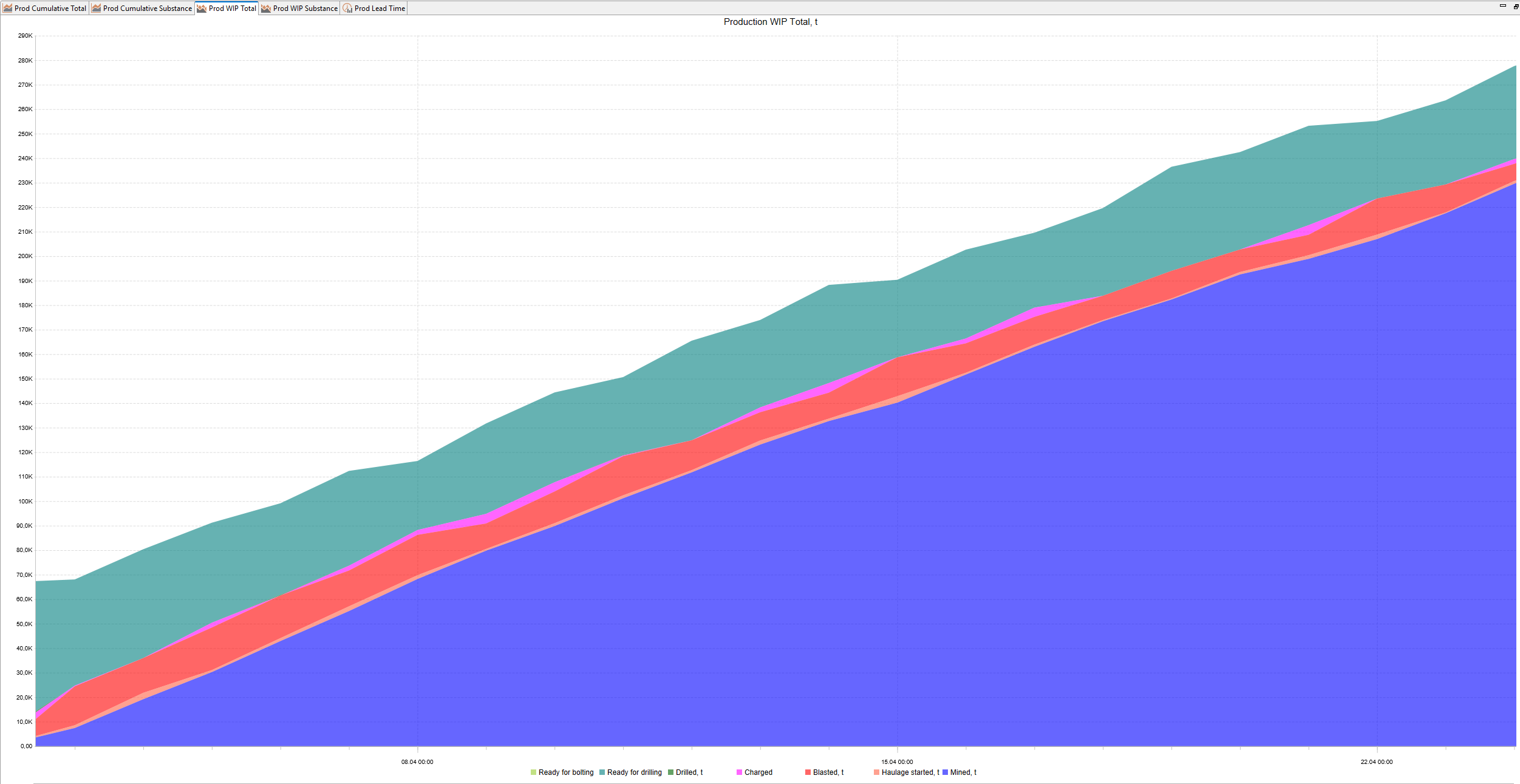Click the red Blasted legend swatch
The height and width of the screenshot is (784, 1520).
[x=808, y=772]
